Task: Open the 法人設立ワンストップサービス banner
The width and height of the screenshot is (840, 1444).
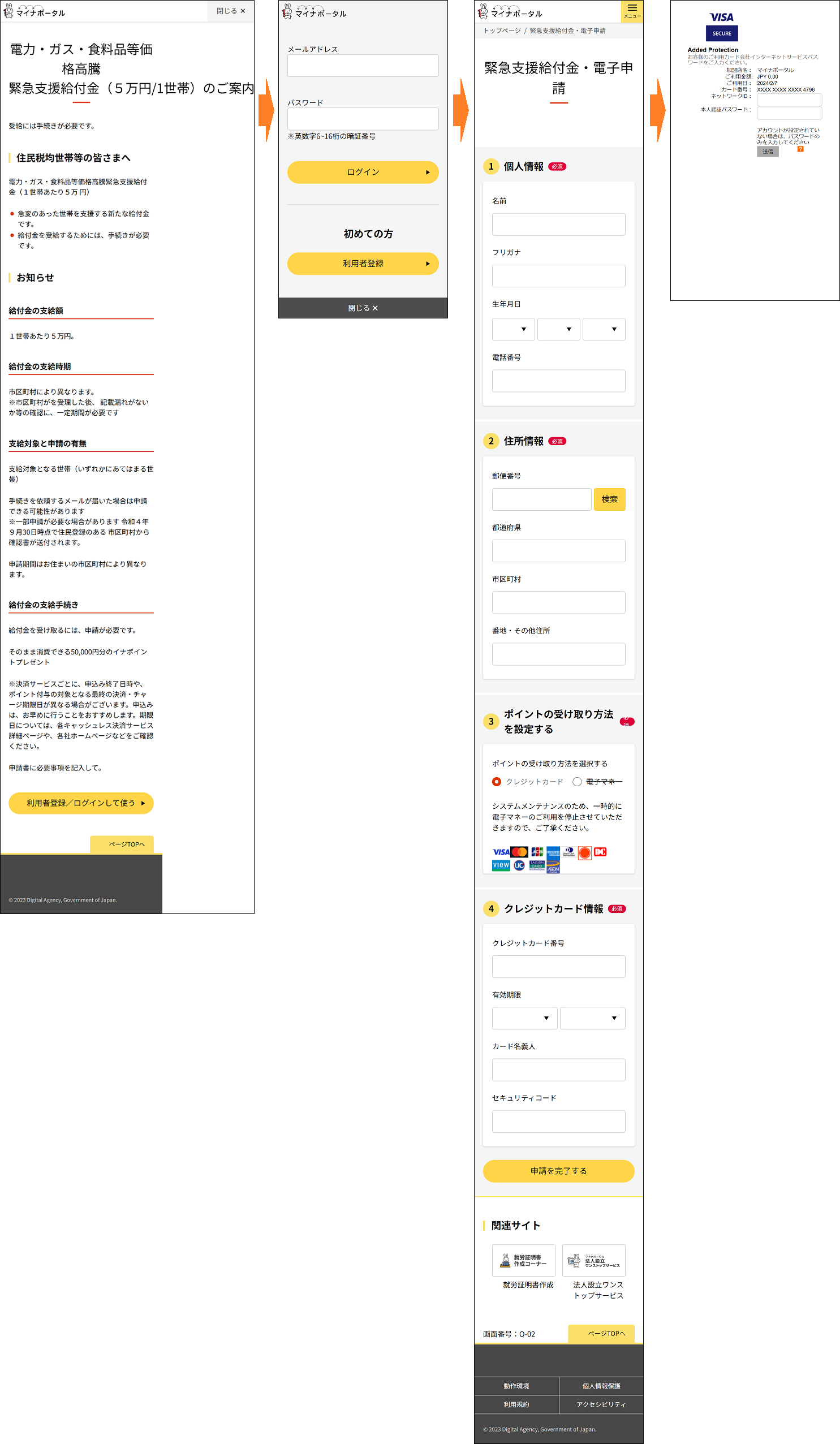Action: tap(592, 1260)
